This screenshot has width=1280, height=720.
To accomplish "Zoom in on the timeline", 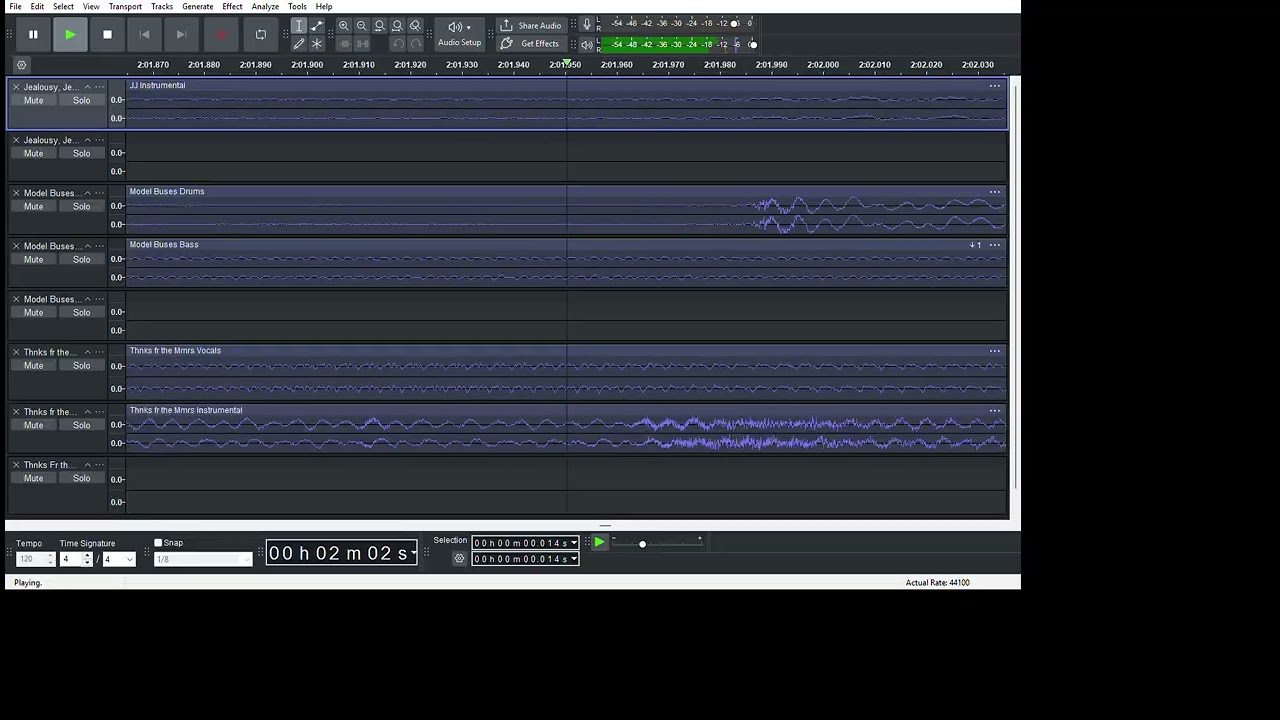I will tap(344, 26).
